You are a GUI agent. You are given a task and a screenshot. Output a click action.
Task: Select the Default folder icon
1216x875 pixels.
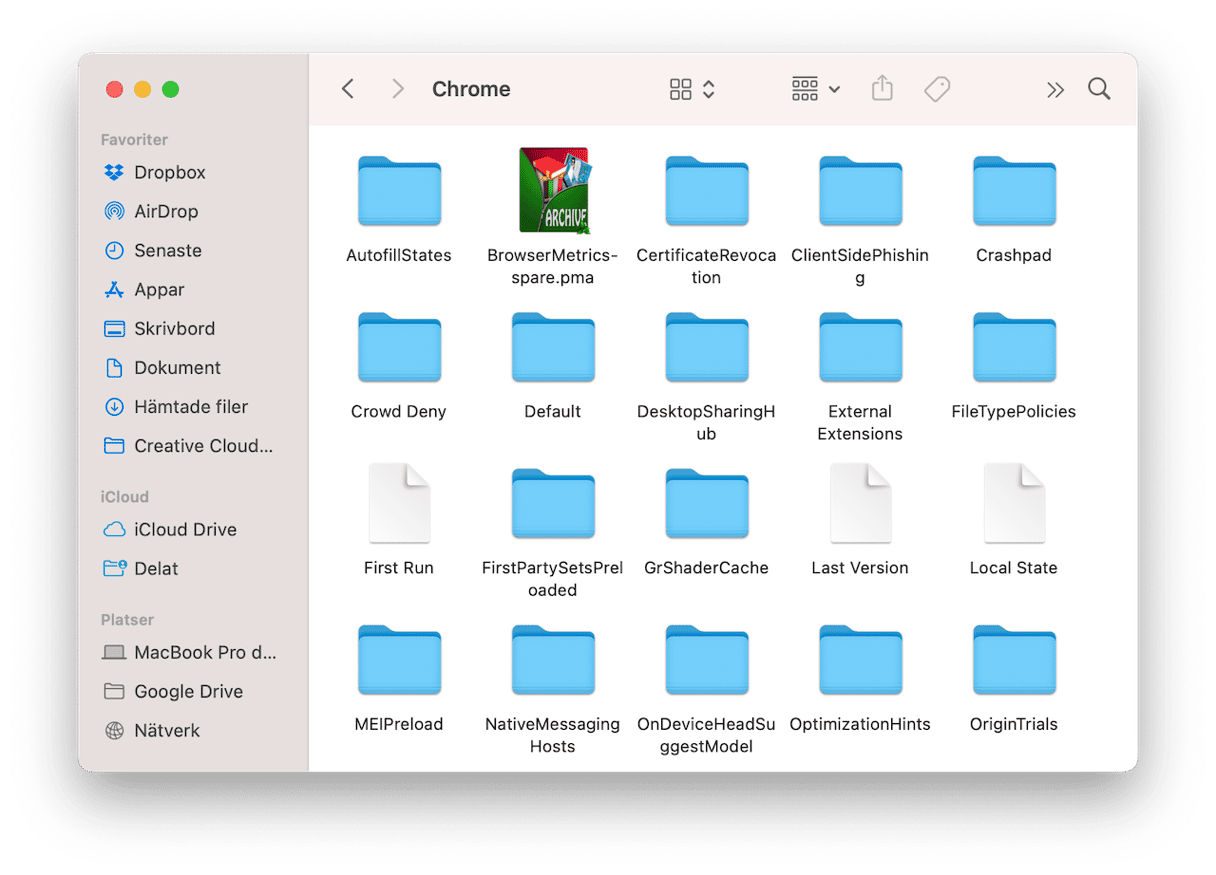[553, 347]
